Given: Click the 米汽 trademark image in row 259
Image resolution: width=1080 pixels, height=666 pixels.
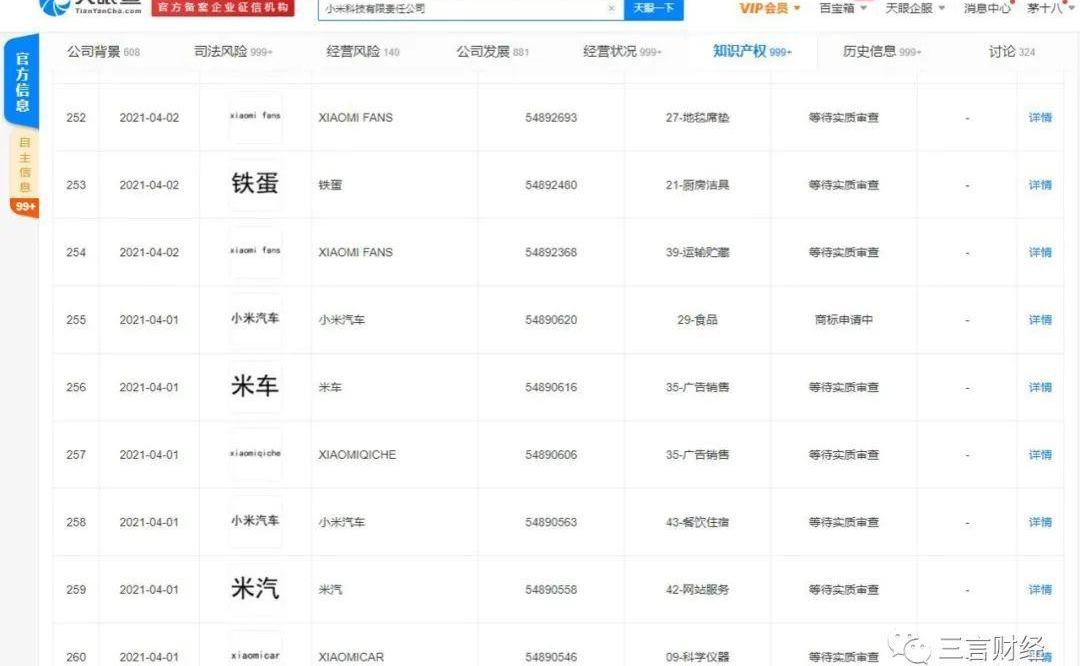Looking at the screenshot, I should click(254, 589).
